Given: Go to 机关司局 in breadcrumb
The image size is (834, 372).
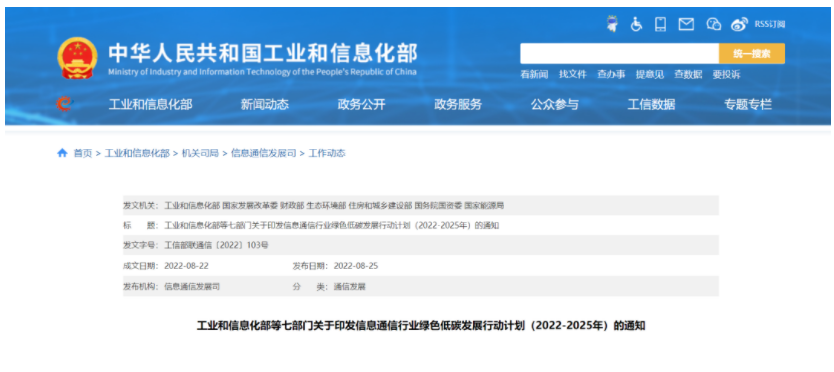Looking at the screenshot, I should (201, 153).
